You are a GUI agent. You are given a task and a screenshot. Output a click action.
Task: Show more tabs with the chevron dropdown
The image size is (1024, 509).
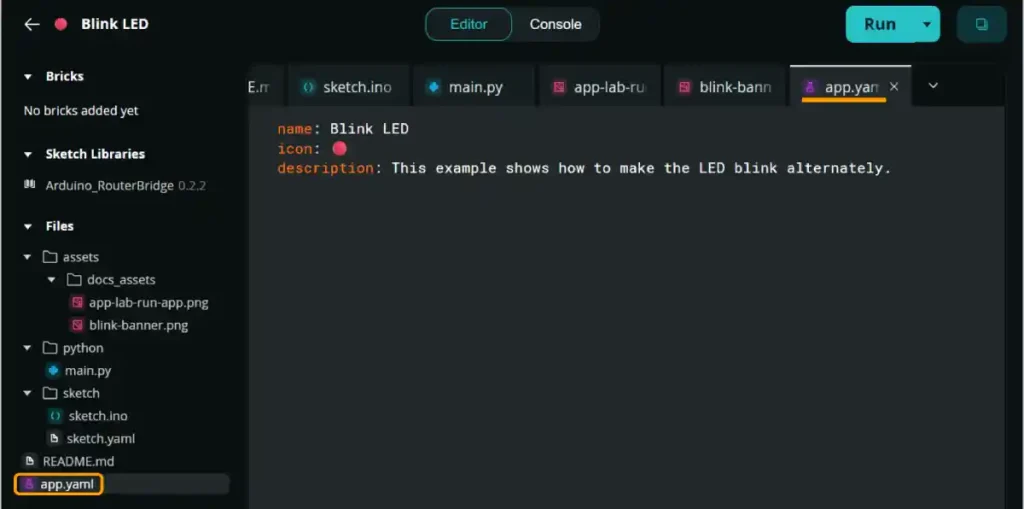pos(933,86)
